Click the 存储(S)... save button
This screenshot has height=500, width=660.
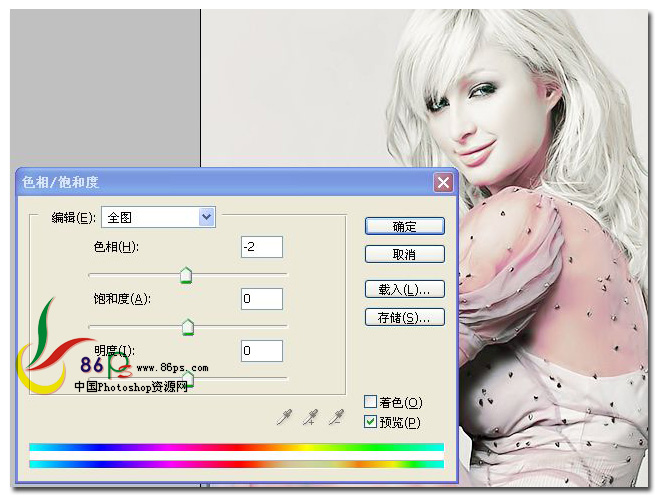click(x=405, y=317)
